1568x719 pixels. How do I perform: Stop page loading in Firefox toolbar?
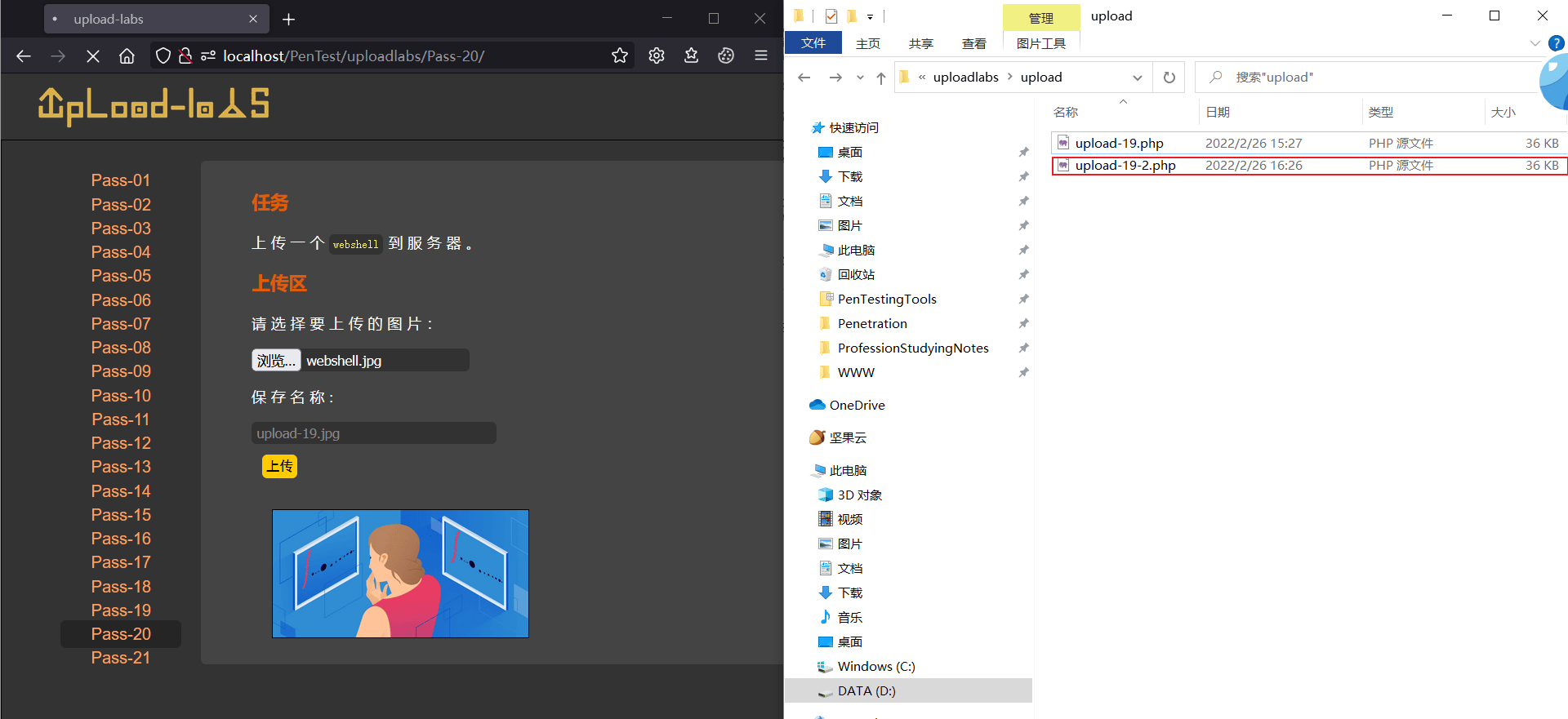tap(93, 55)
